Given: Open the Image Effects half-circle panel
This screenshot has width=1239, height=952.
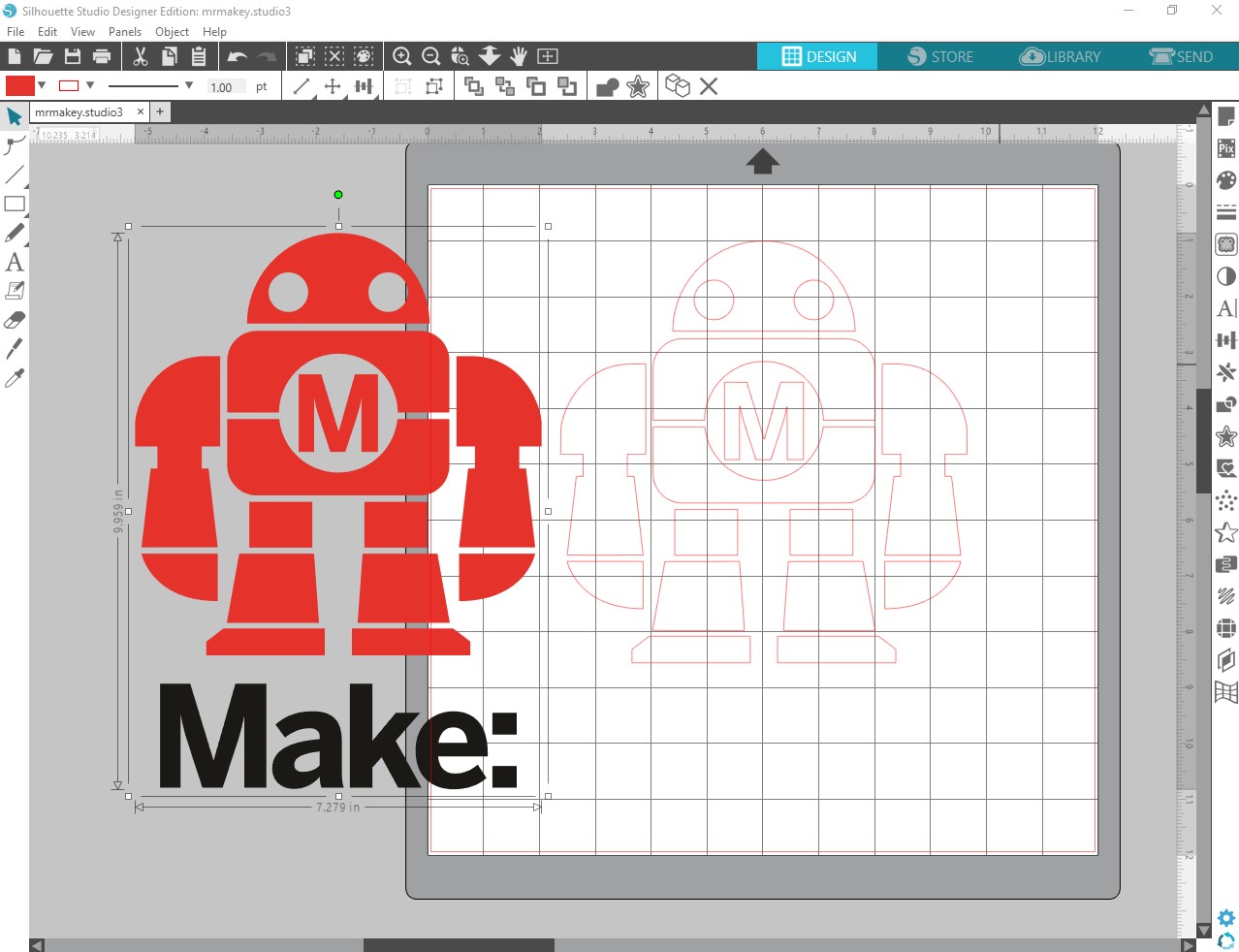Looking at the screenshot, I should [1226, 276].
